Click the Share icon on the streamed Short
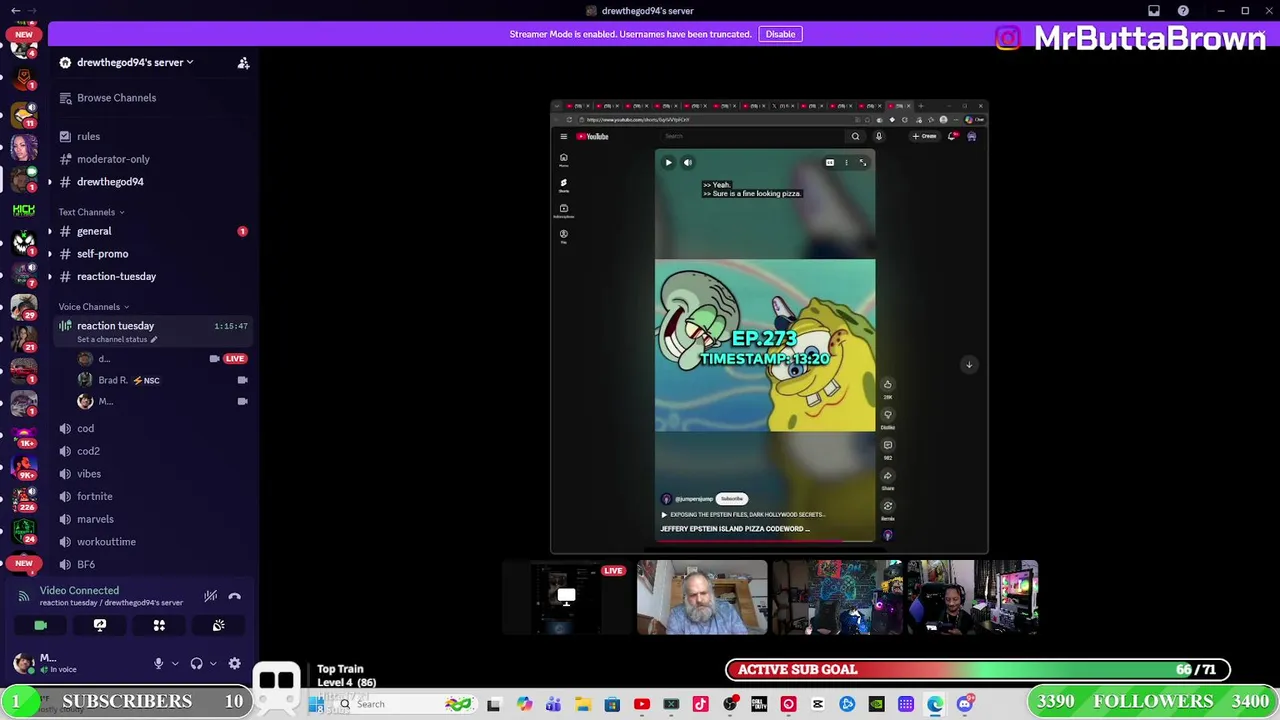The height and width of the screenshot is (720, 1280). [x=887, y=476]
